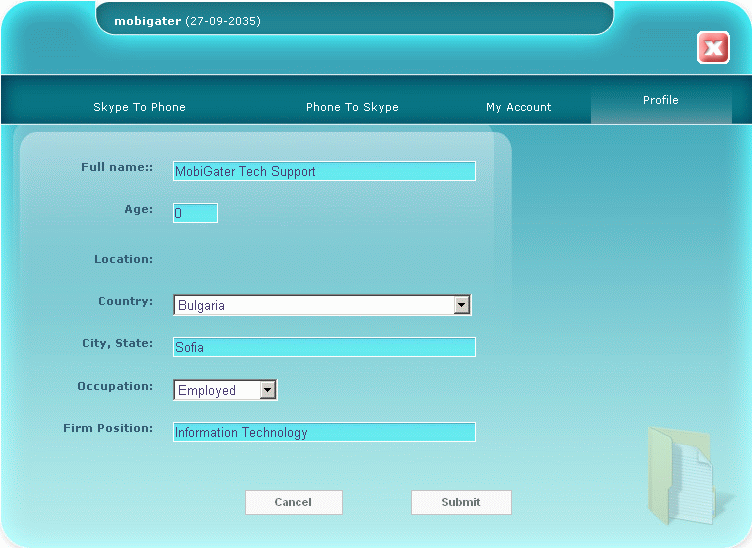Screen dimensions: 752x548
Task: Focus the Age input box
Action: click(195, 213)
